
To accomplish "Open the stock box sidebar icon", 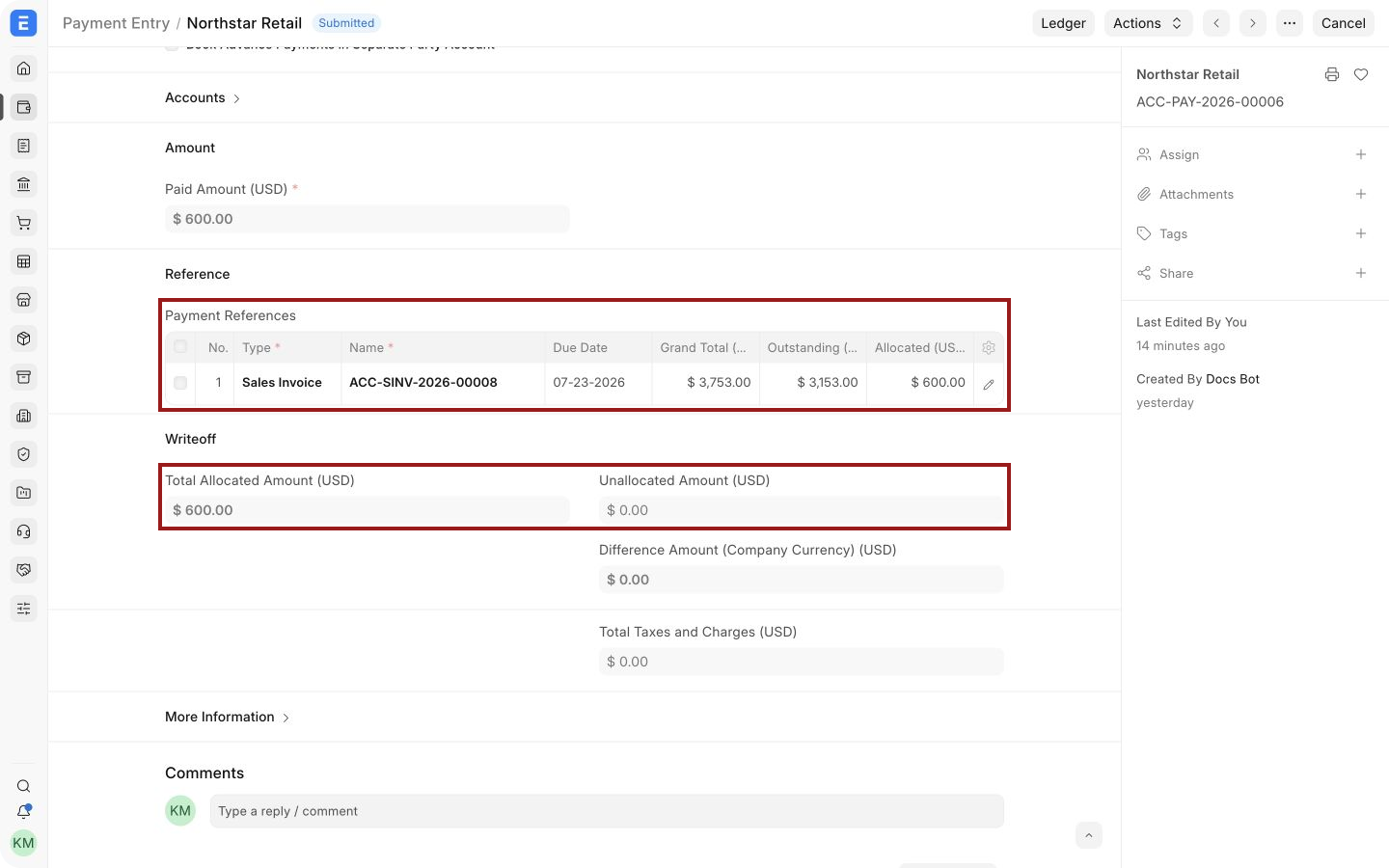I will 24,339.
